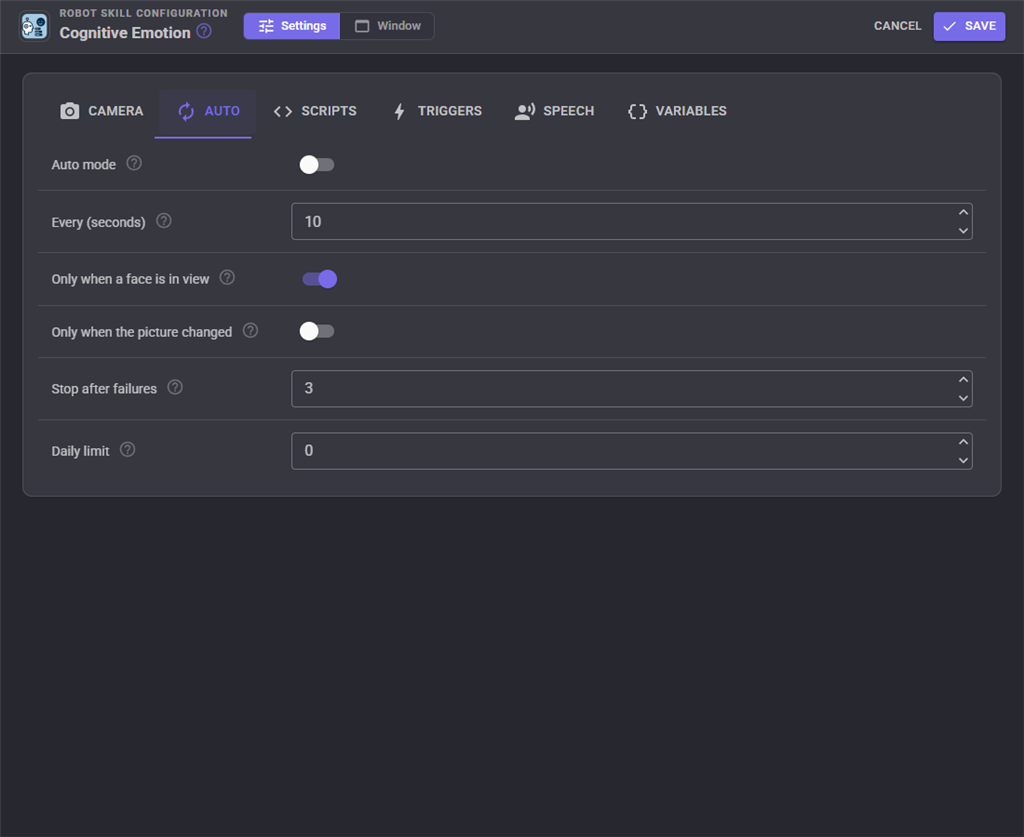Disable Only when a face is in view toggle

coord(319,279)
